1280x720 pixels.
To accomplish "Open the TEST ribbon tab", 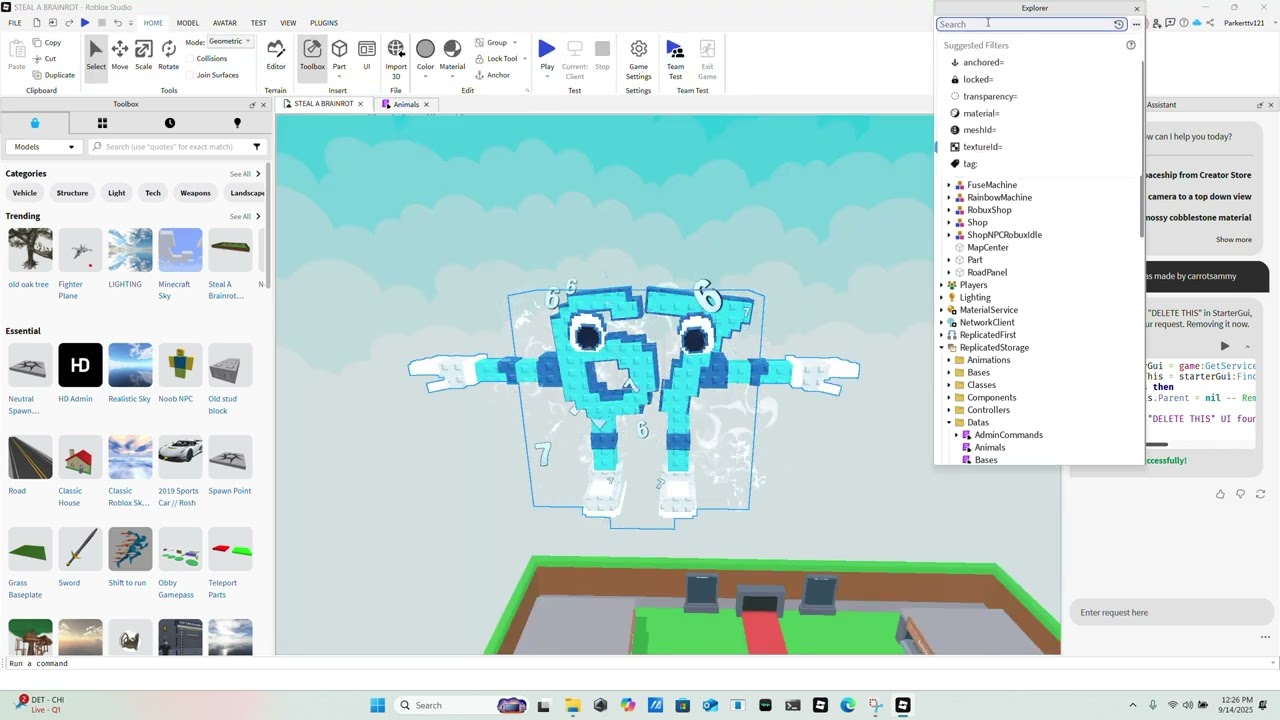I will pyautogui.click(x=258, y=23).
